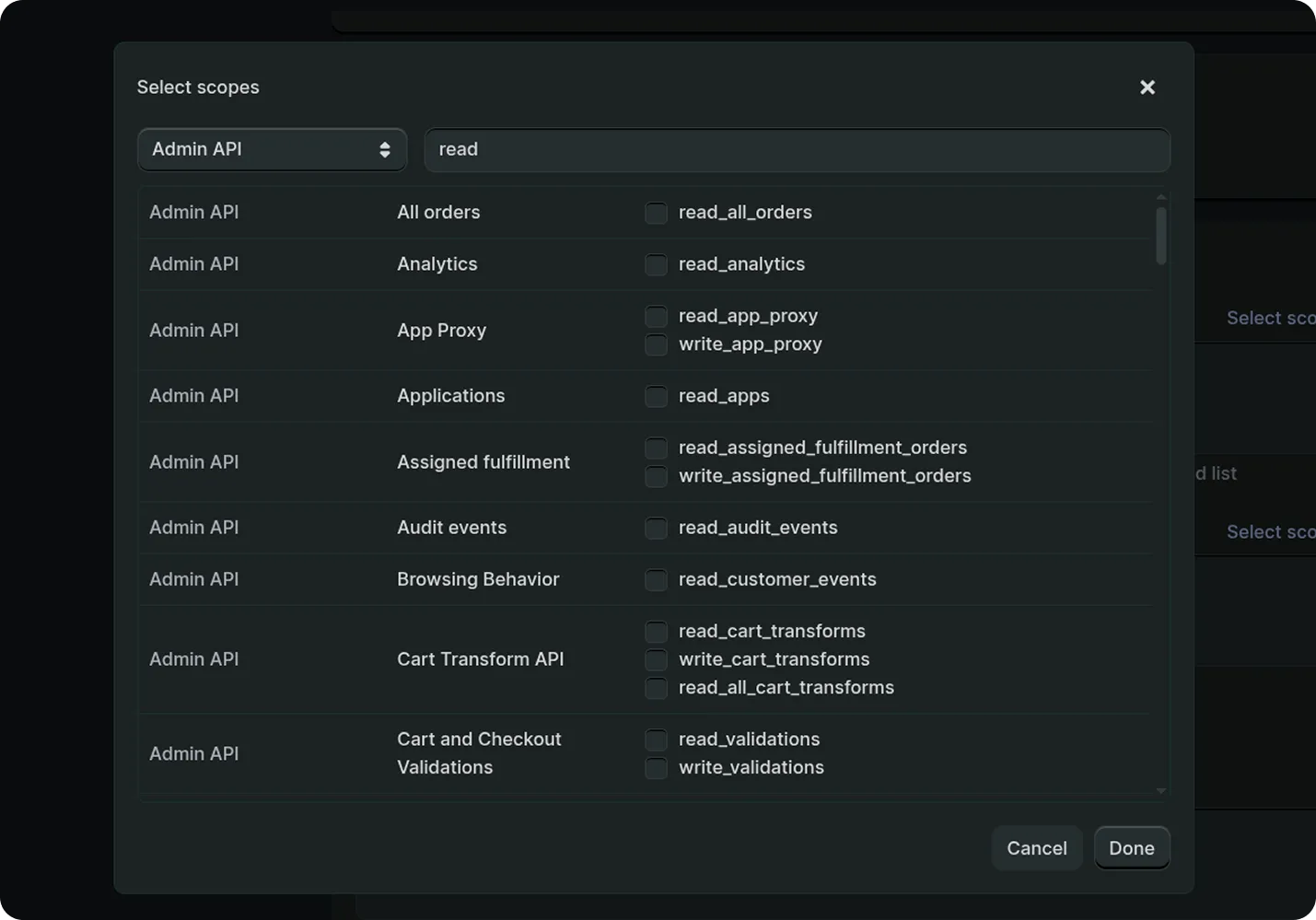Enable the read_app_proxy checkbox
Image resolution: width=1316 pixels, height=920 pixels.
[x=656, y=316]
